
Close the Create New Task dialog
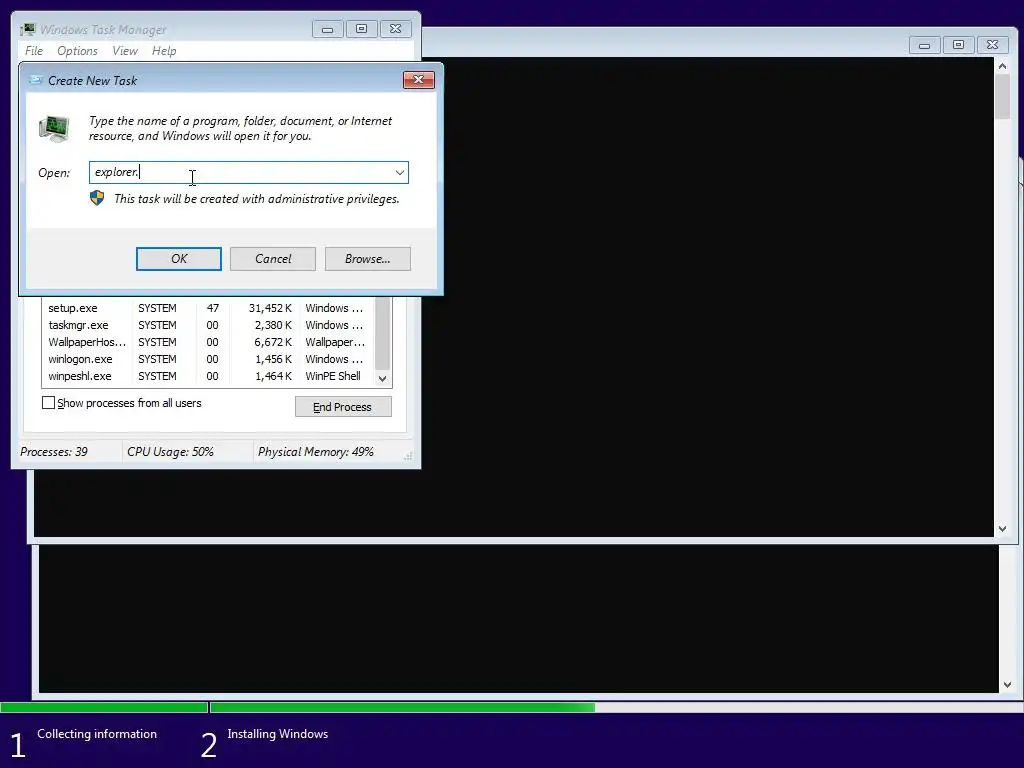[419, 80]
